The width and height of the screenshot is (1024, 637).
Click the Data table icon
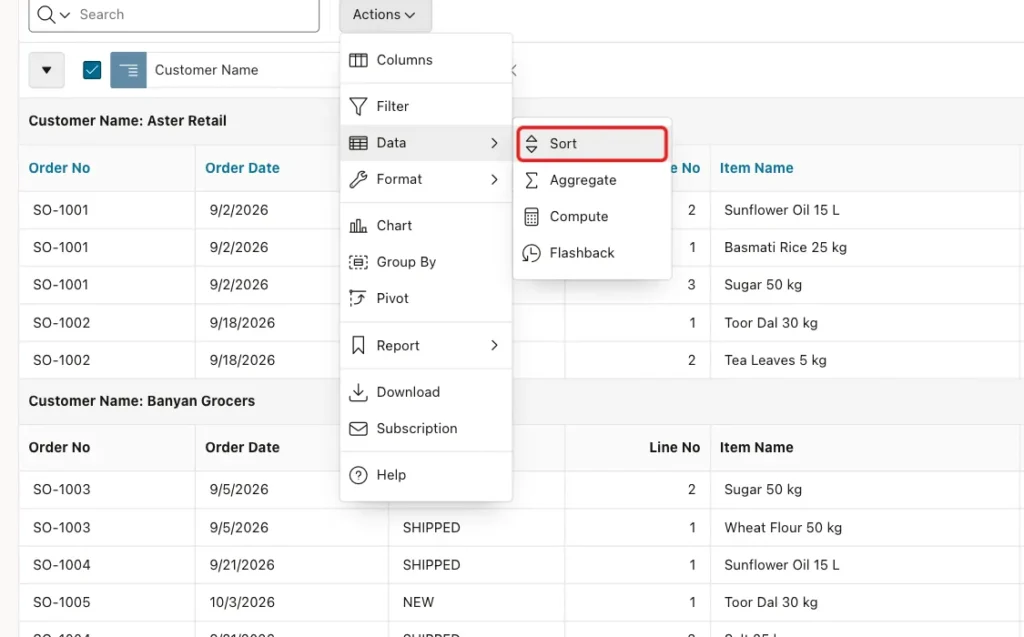point(358,143)
